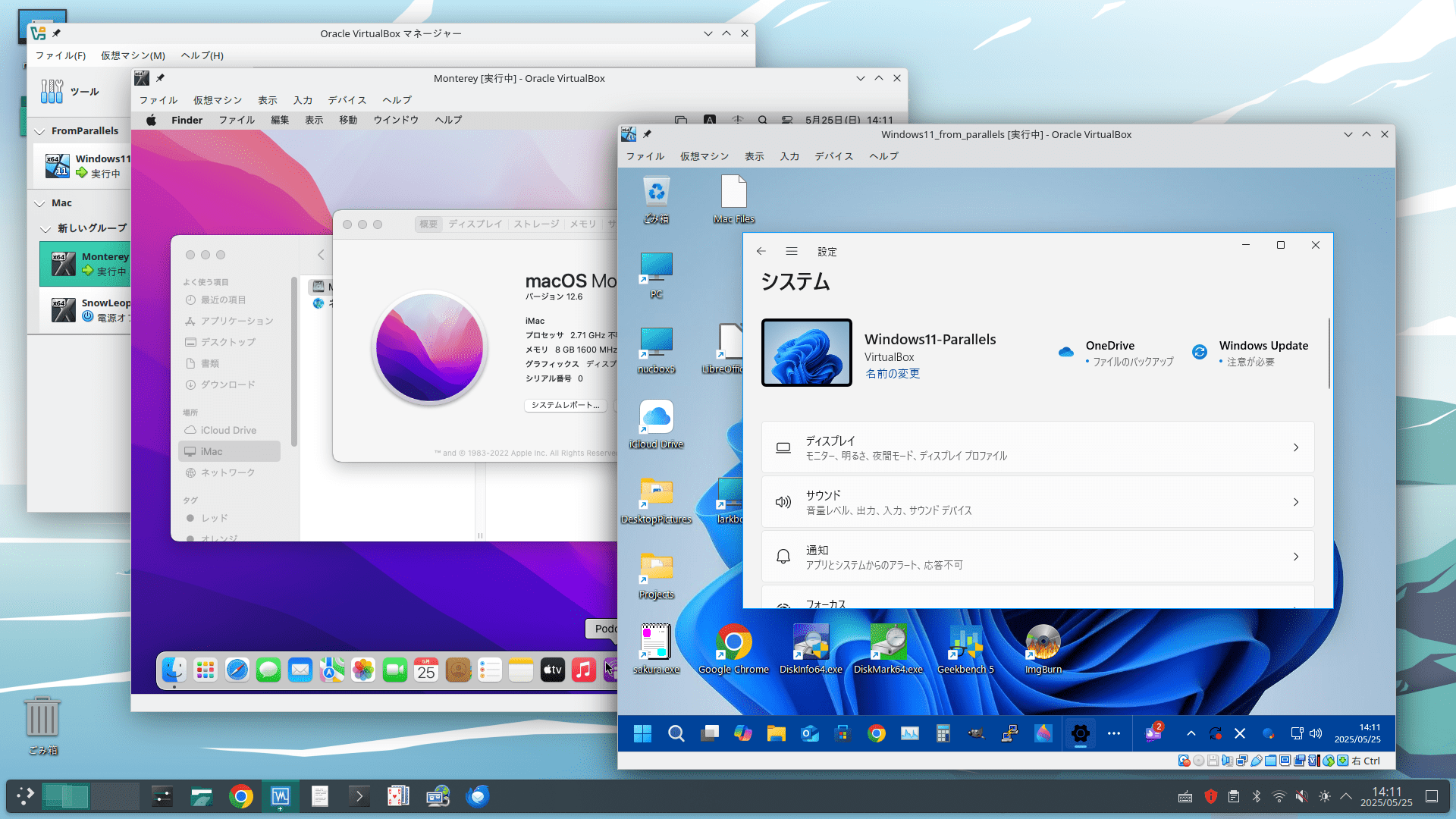The width and height of the screenshot is (1456, 819).
Task: Open Calendar showing 25 in macOS dock
Action: (426, 670)
